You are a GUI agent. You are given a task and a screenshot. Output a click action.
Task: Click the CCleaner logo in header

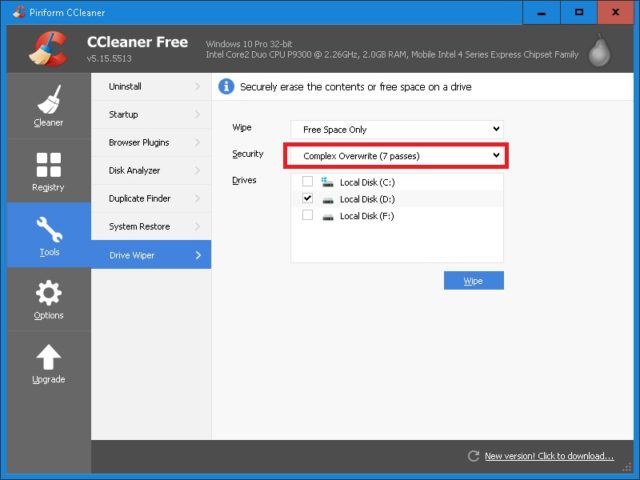(48, 49)
